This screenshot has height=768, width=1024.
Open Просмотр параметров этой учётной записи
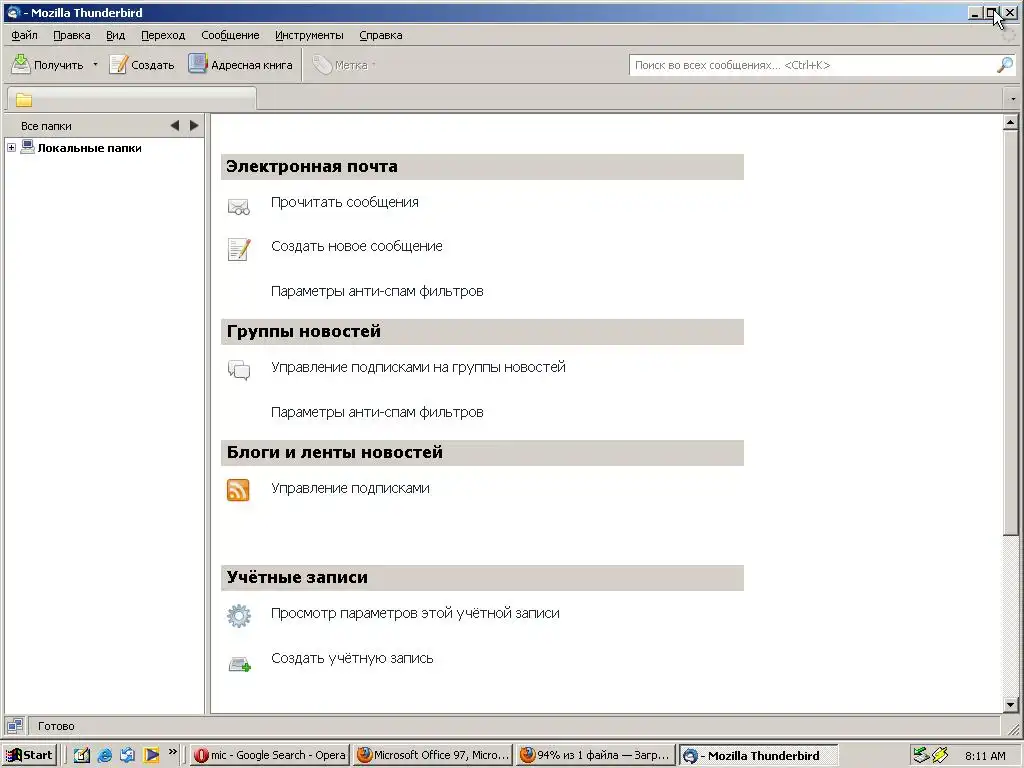point(415,613)
